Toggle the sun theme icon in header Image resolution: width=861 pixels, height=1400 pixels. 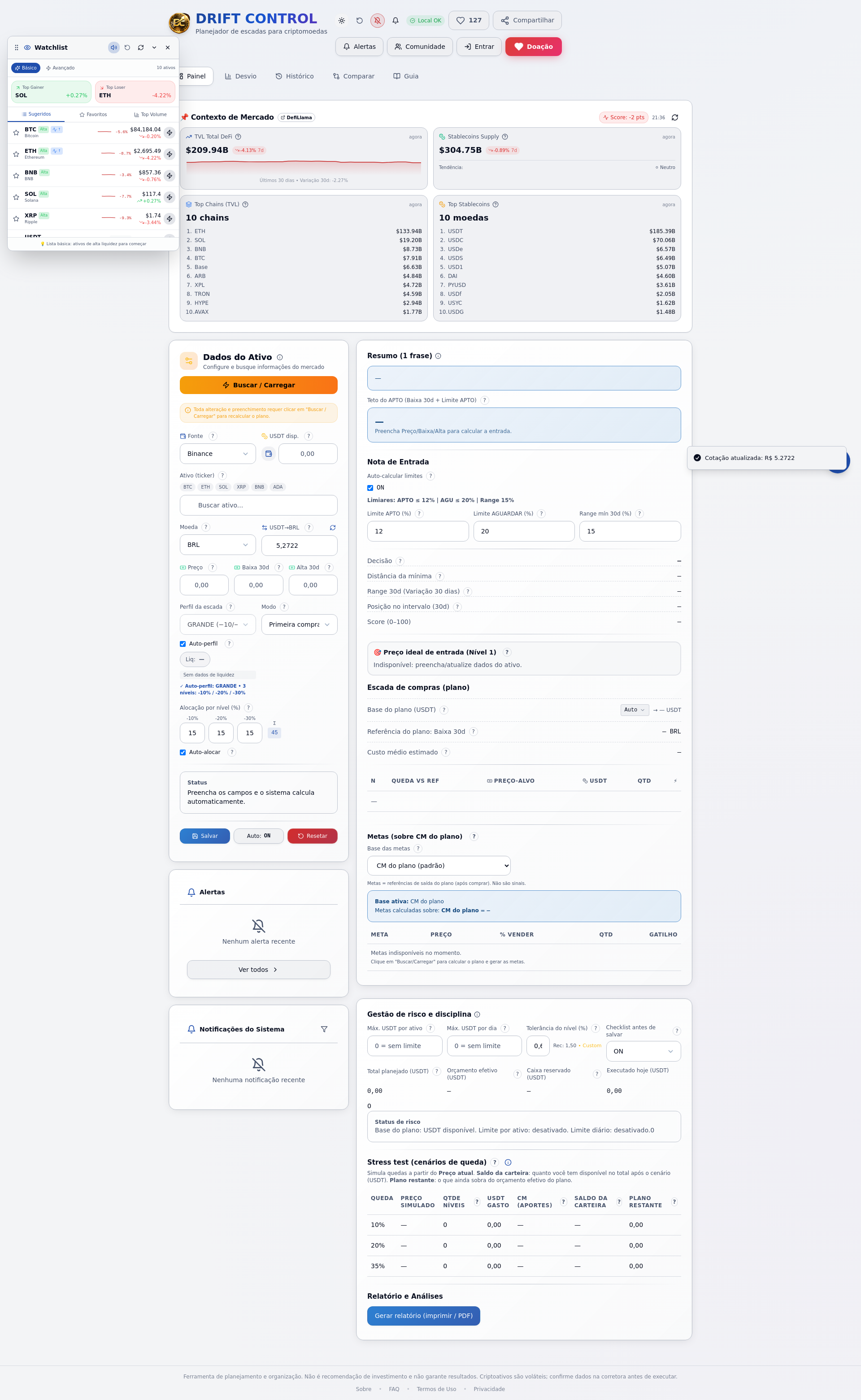coord(342,21)
